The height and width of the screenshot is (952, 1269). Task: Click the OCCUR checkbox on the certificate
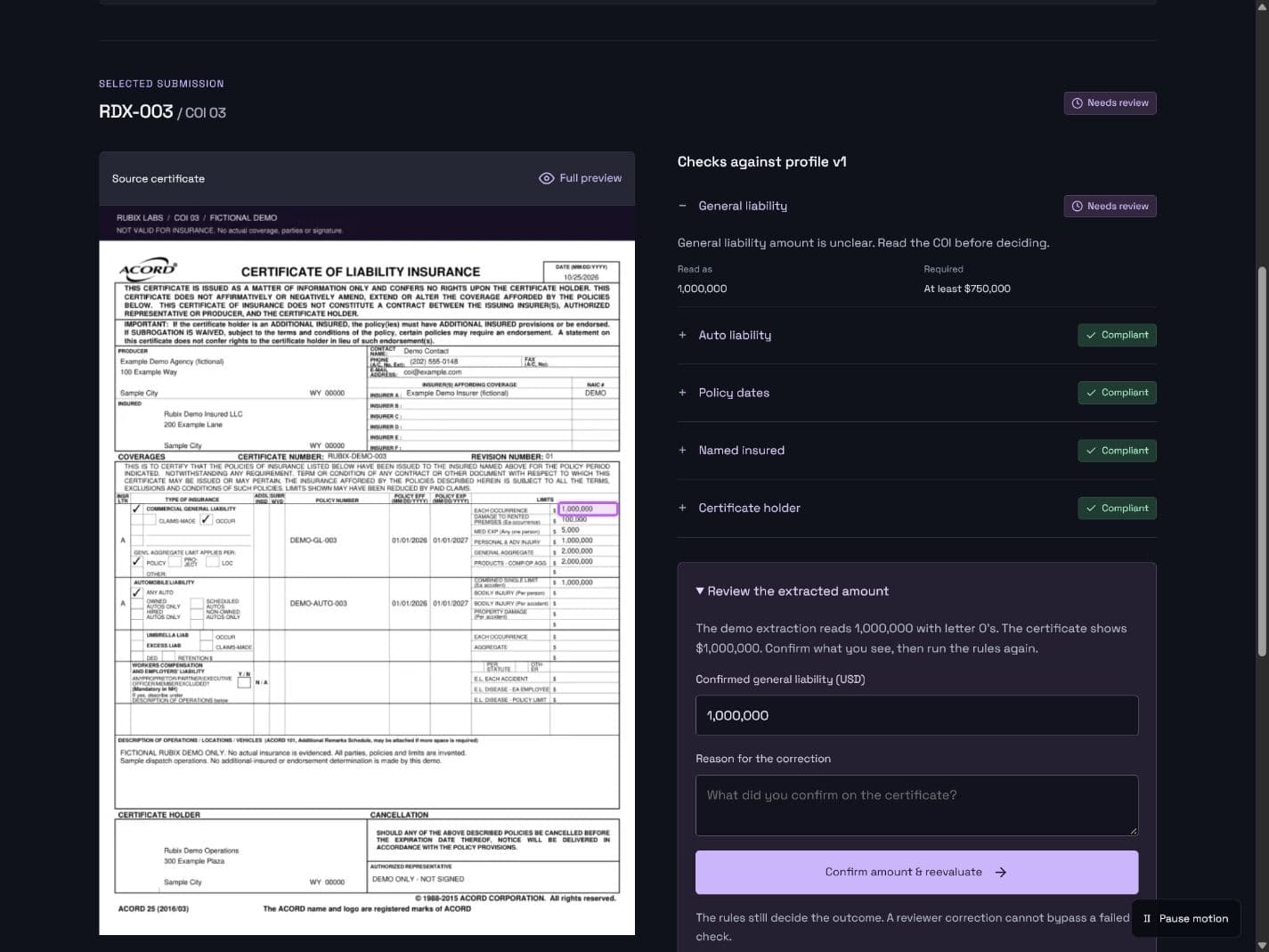pyautogui.click(x=206, y=520)
